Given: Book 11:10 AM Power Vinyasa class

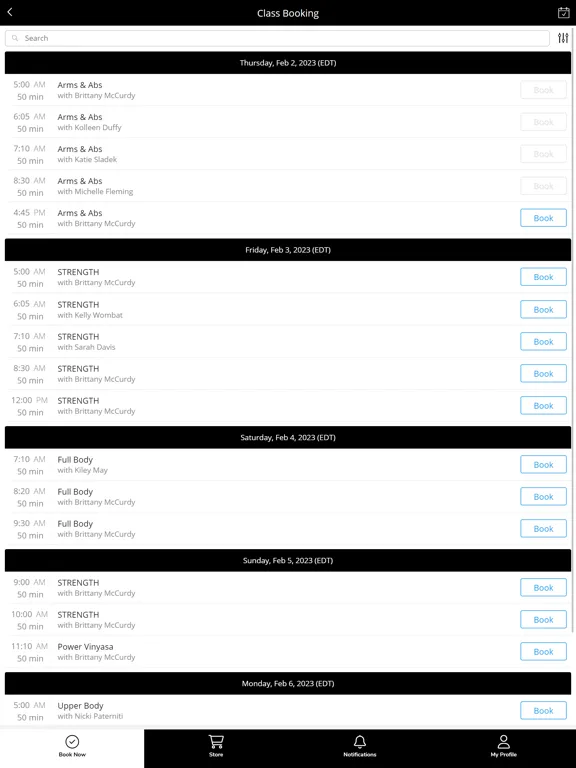Looking at the screenshot, I should pyautogui.click(x=543, y=651).
